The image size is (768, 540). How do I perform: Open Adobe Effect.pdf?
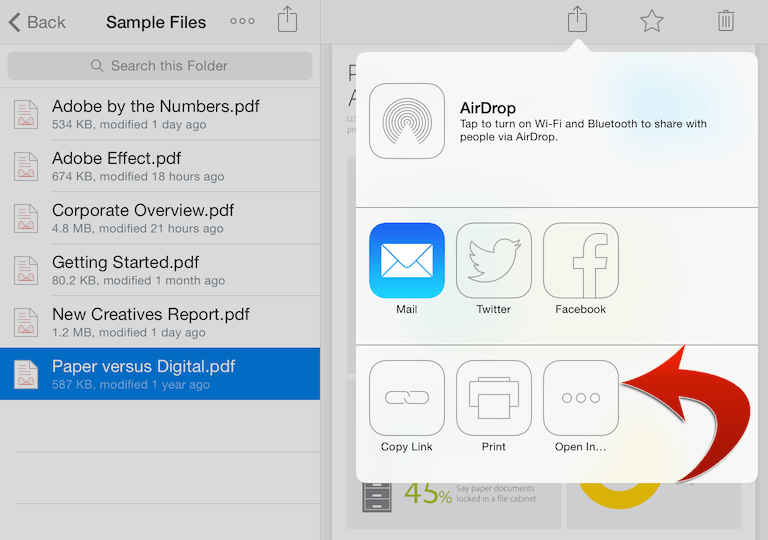(160, 166)
